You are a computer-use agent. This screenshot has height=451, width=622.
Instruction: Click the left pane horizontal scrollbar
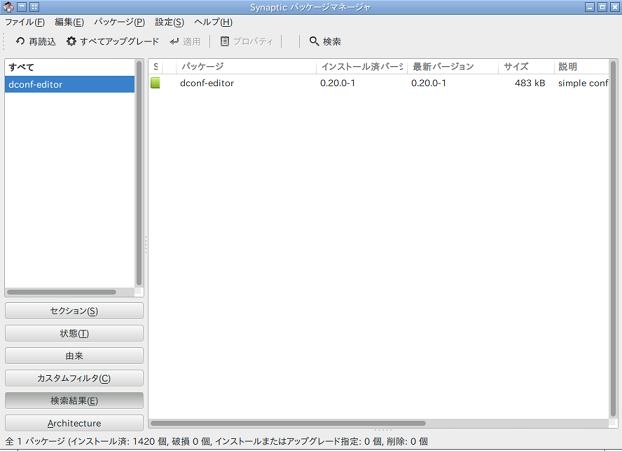point(61,292)
